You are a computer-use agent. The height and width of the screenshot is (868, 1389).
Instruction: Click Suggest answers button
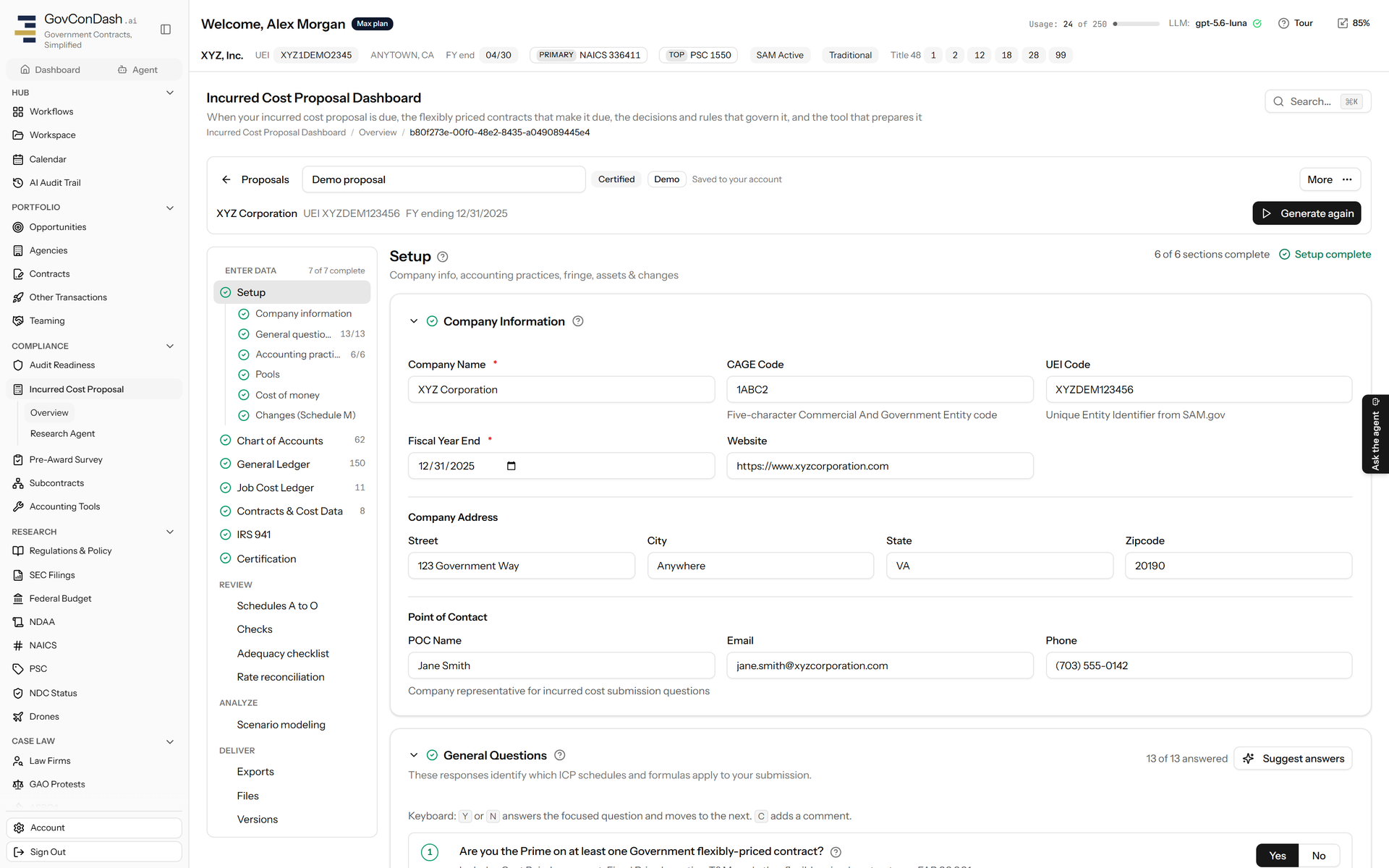click(1293, 758)
